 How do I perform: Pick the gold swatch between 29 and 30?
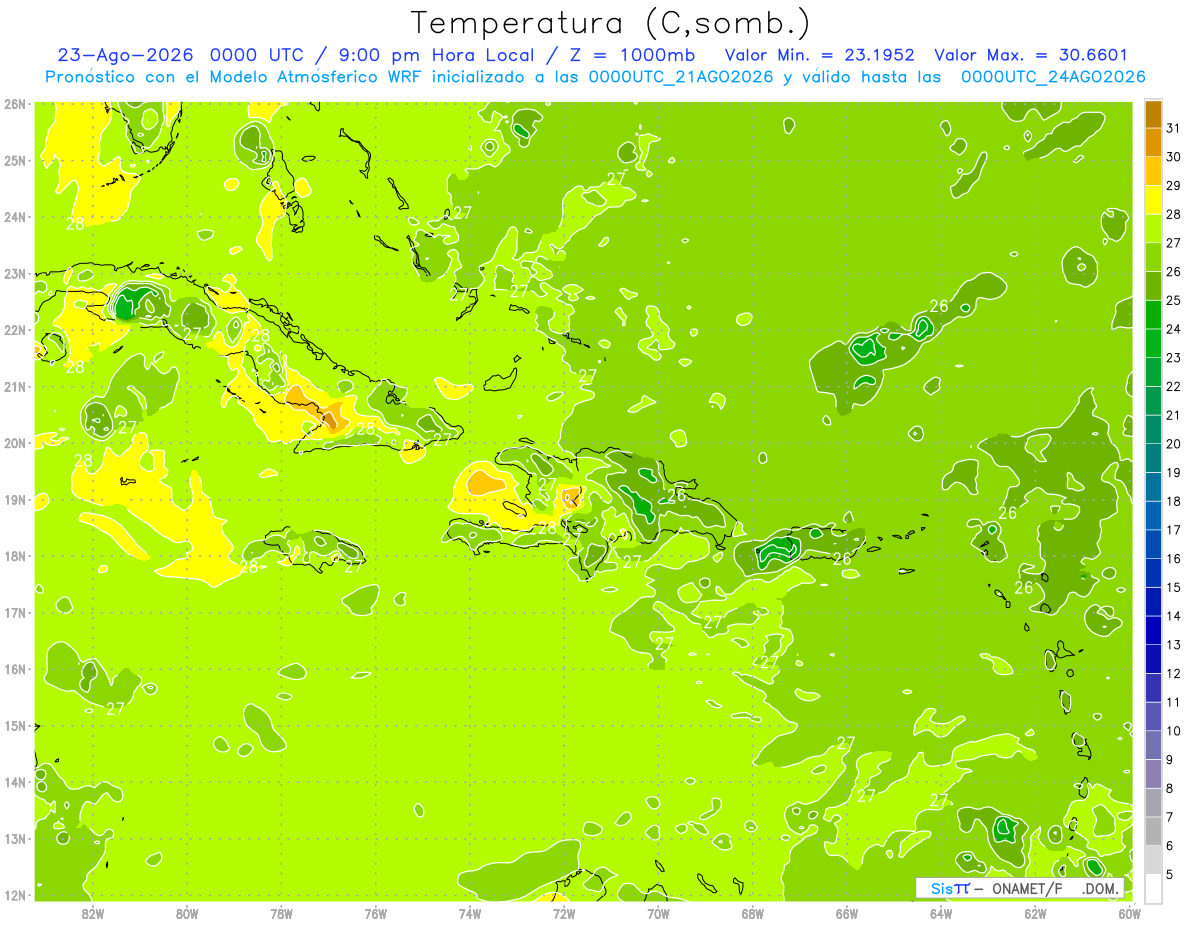coord(1153,171)
